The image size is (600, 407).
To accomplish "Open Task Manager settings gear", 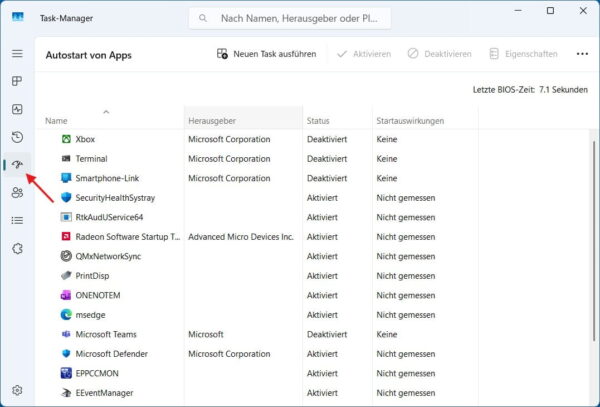I will pyautogui.click(x=17, y=390).
